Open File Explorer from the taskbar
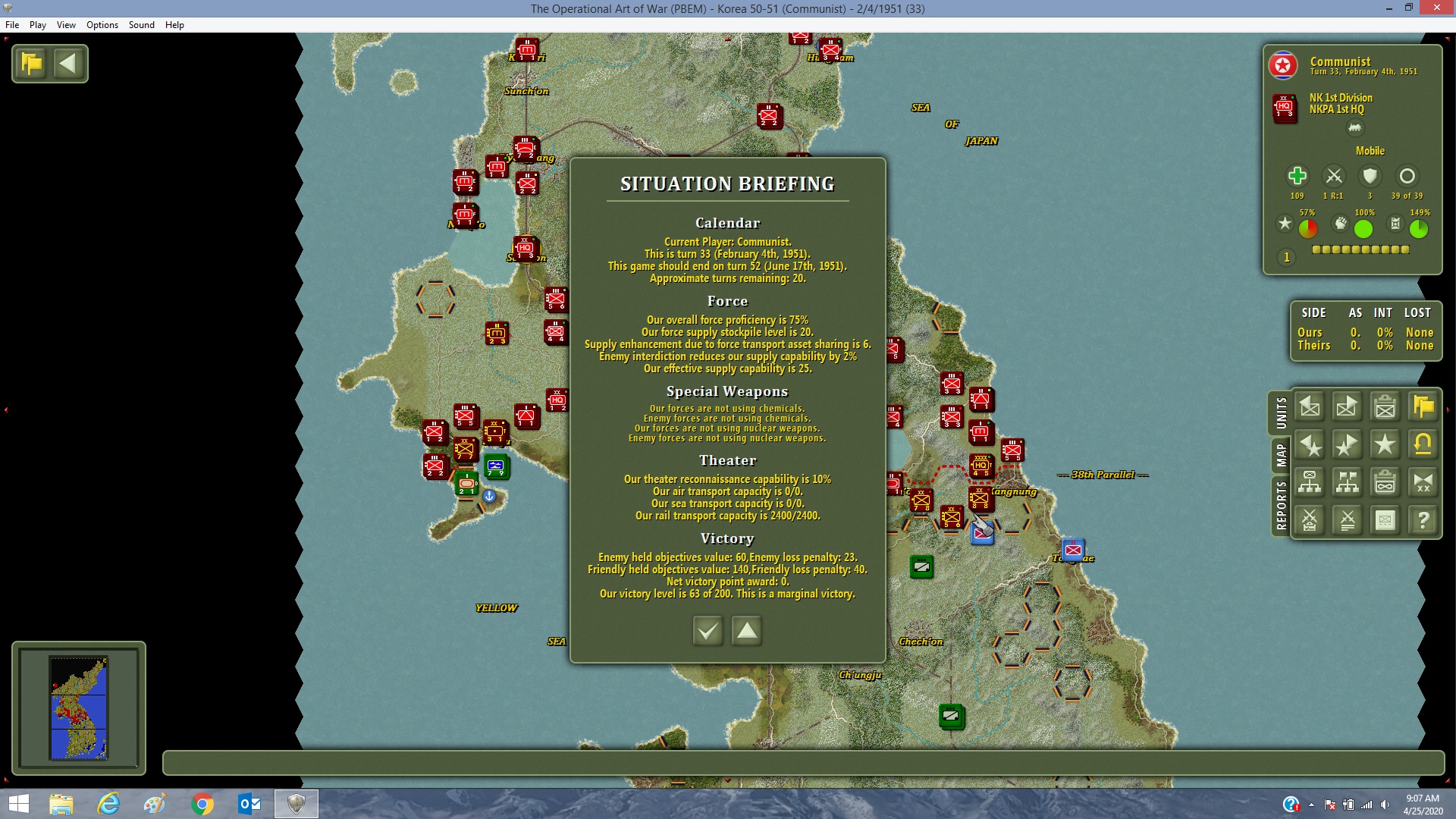The image size is (1456, 819). 61,804
